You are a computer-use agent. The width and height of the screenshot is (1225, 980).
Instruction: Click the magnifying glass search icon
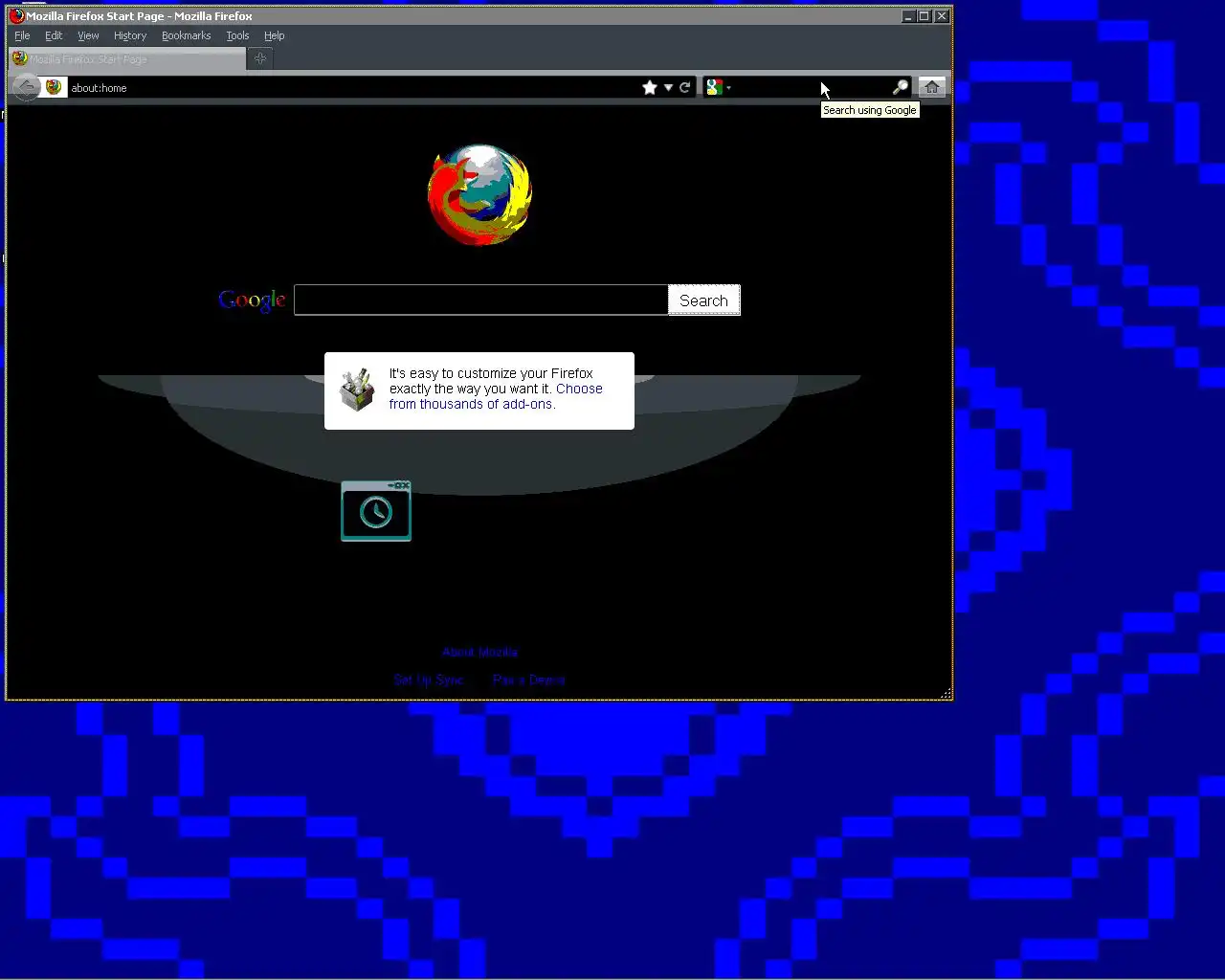900,87
